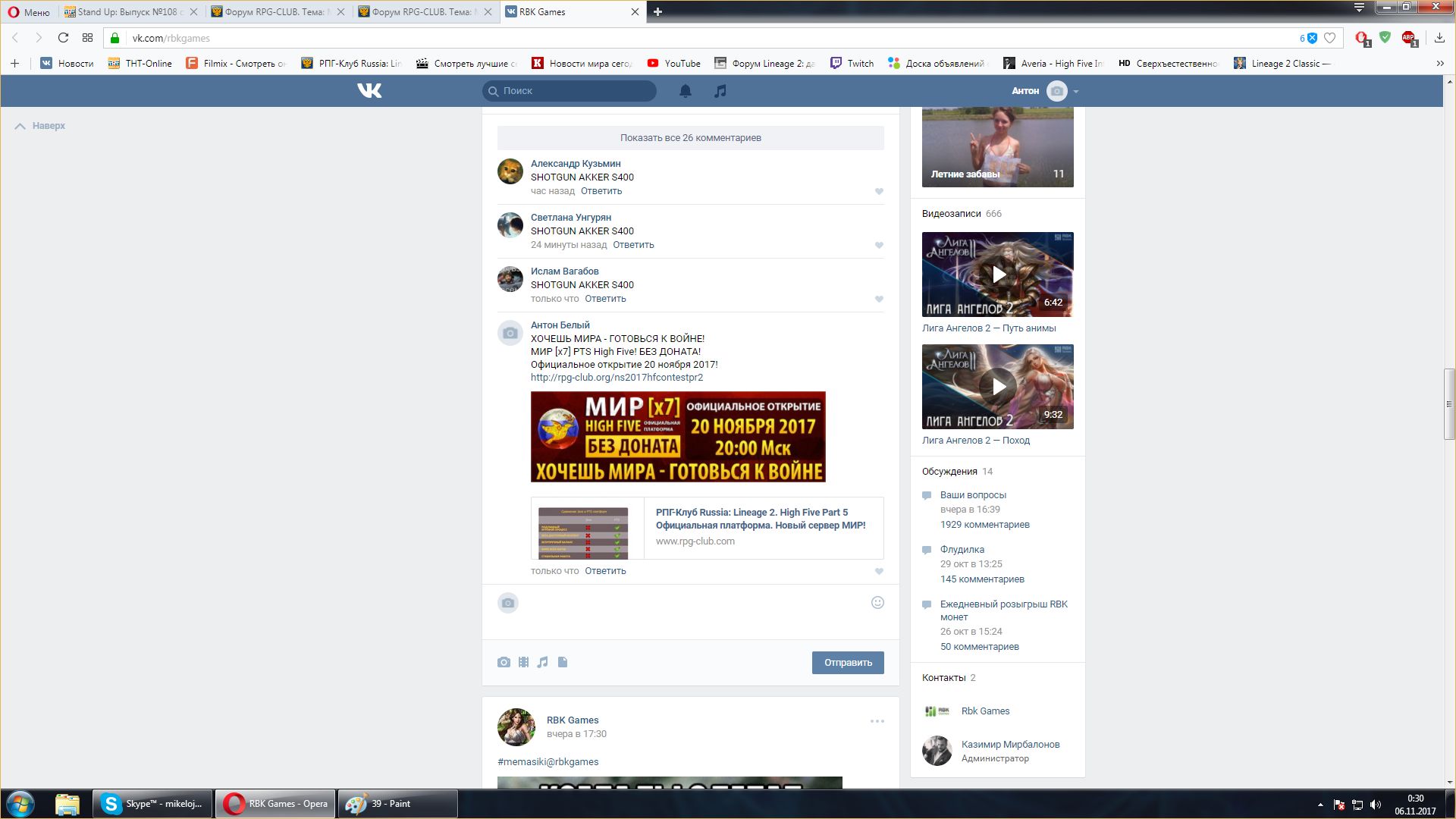Open Adblock Plus extension icon
This screenshot has height=819, width=1456.
pyautogui.click(x=1408, y=38)
